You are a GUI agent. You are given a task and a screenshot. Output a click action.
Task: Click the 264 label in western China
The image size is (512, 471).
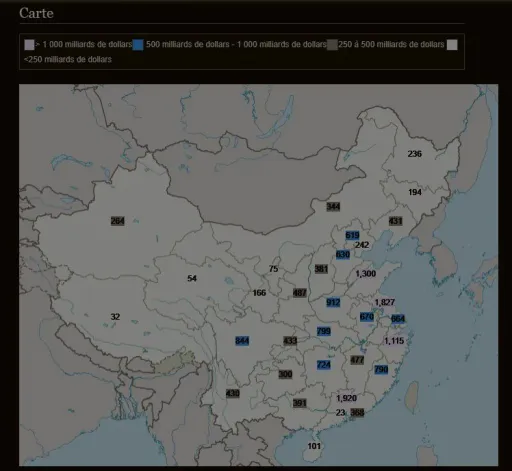[118, 221]
